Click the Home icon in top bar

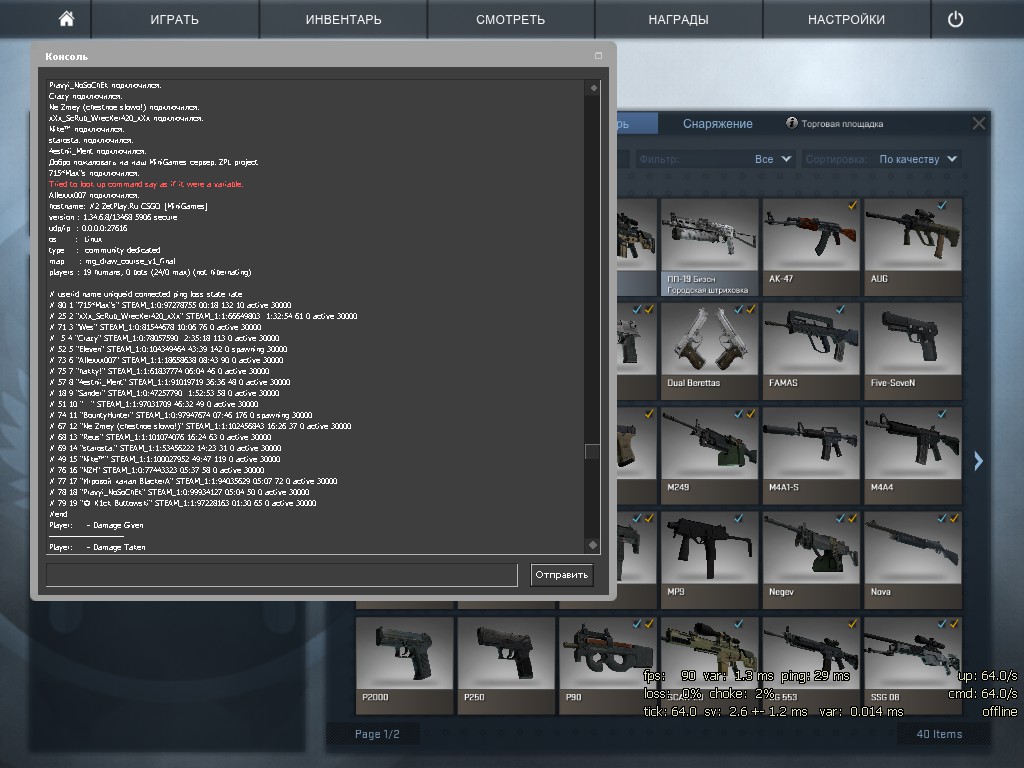[x=66, y=19]
